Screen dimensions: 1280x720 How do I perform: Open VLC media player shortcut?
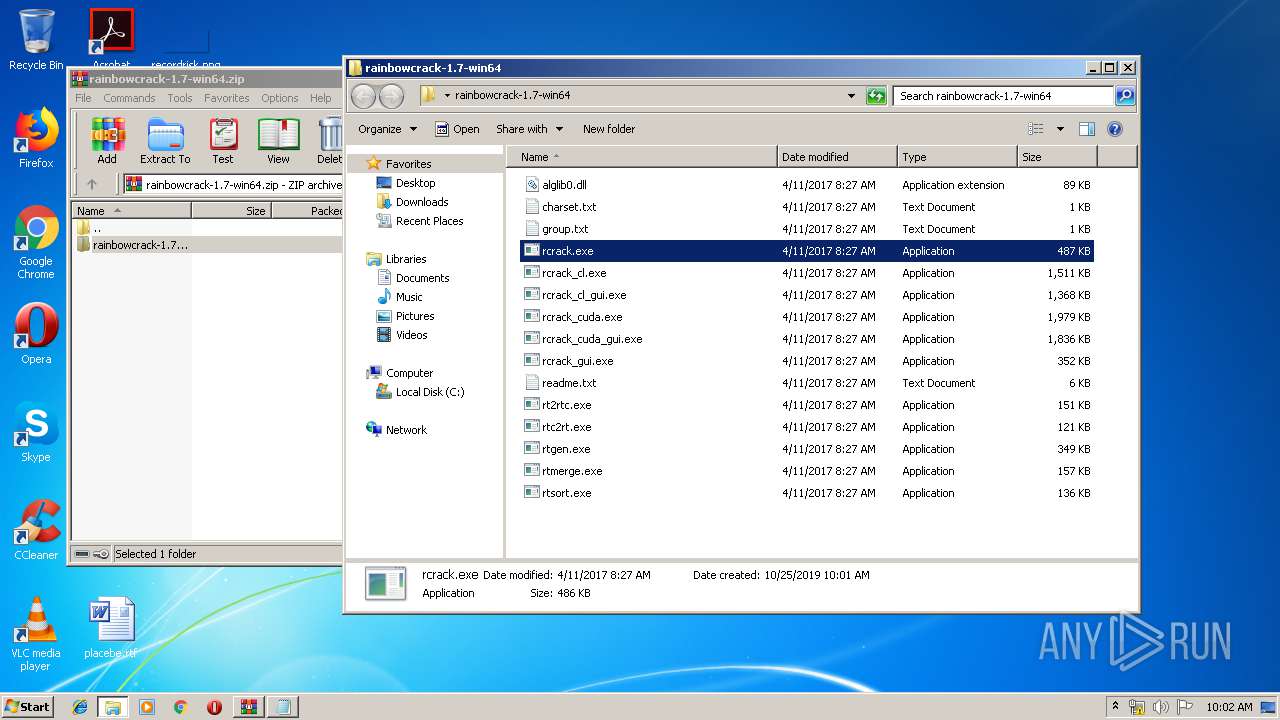pos(36,634)
